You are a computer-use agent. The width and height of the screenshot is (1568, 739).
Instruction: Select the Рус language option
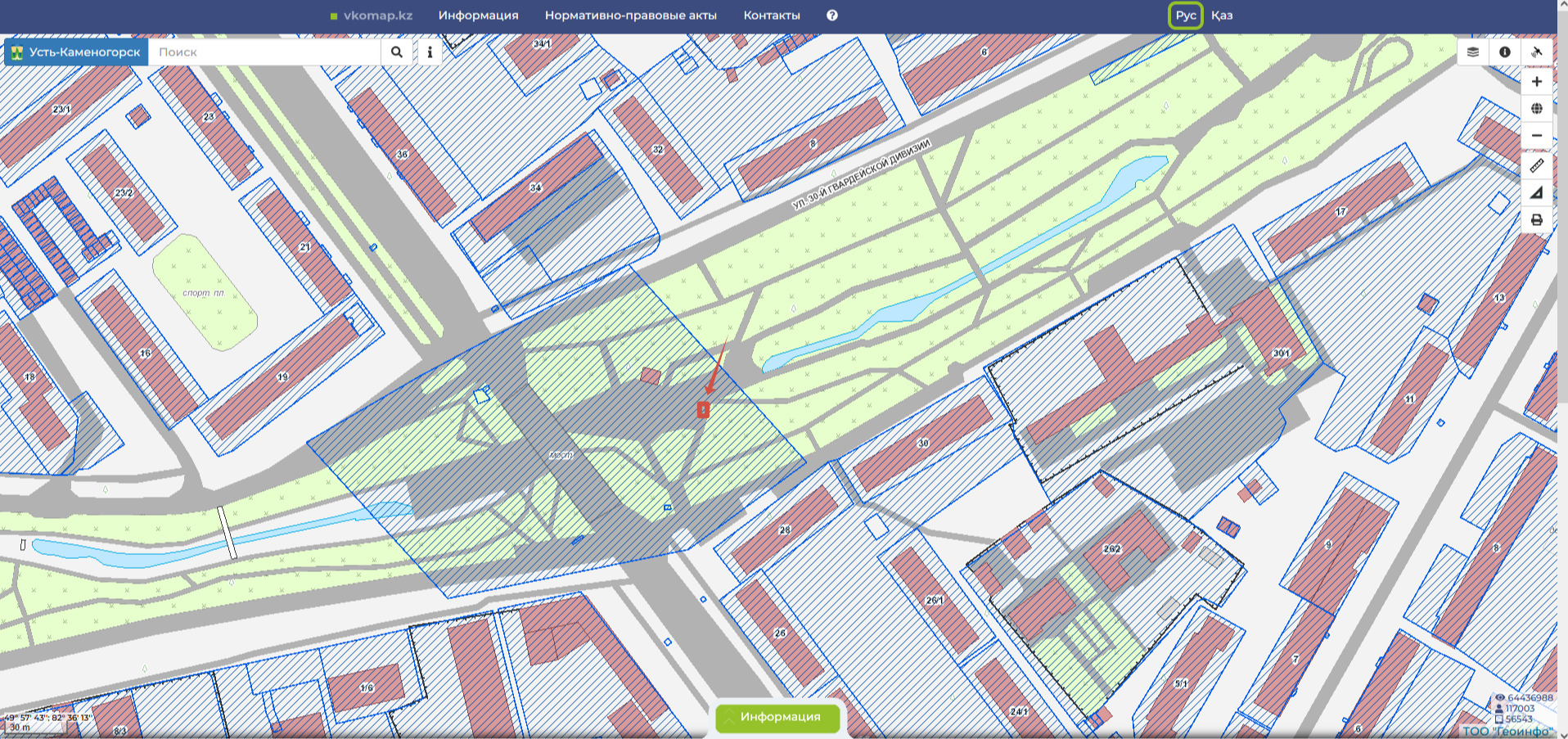(x=1186, y=16)
